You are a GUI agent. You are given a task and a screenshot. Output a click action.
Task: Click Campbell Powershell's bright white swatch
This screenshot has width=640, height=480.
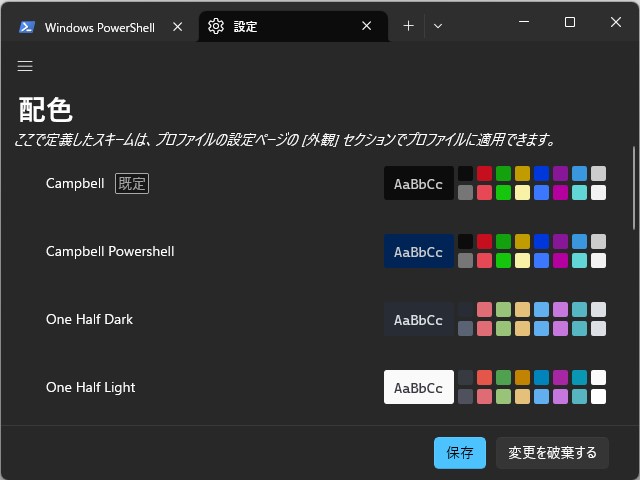tap(598, 260)
